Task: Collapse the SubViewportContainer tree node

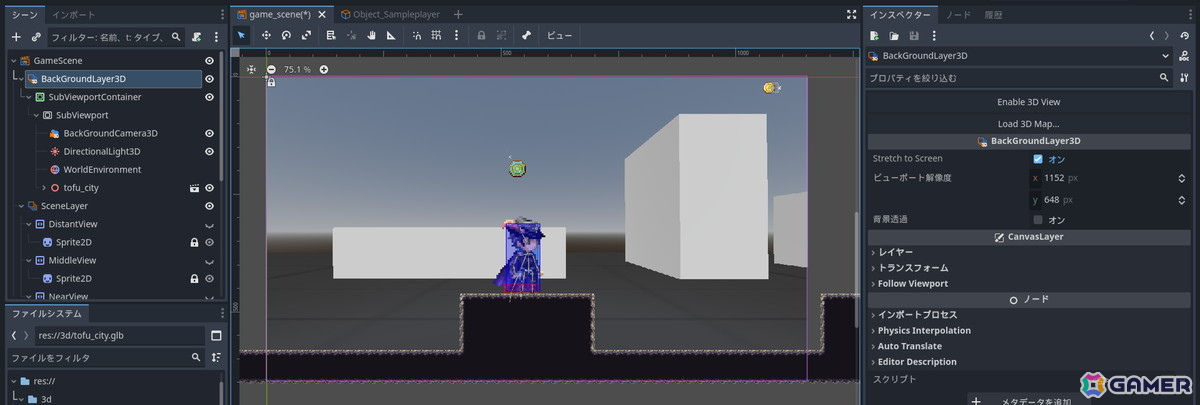Action: pos(29,97)
